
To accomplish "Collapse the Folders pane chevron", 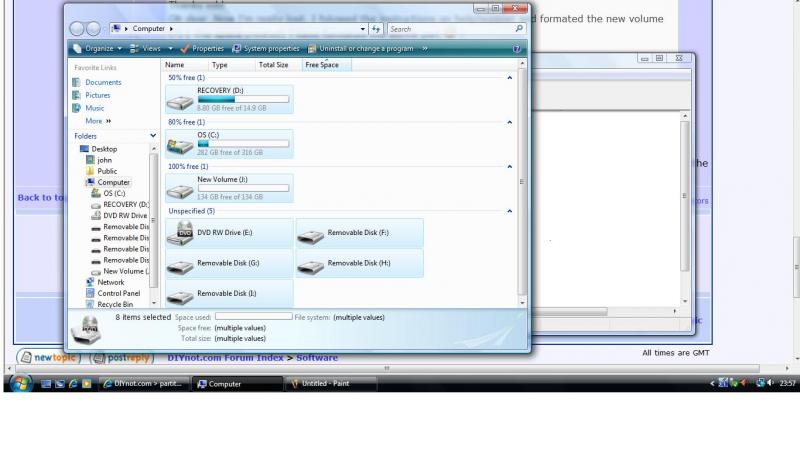I will coord(153,135).
